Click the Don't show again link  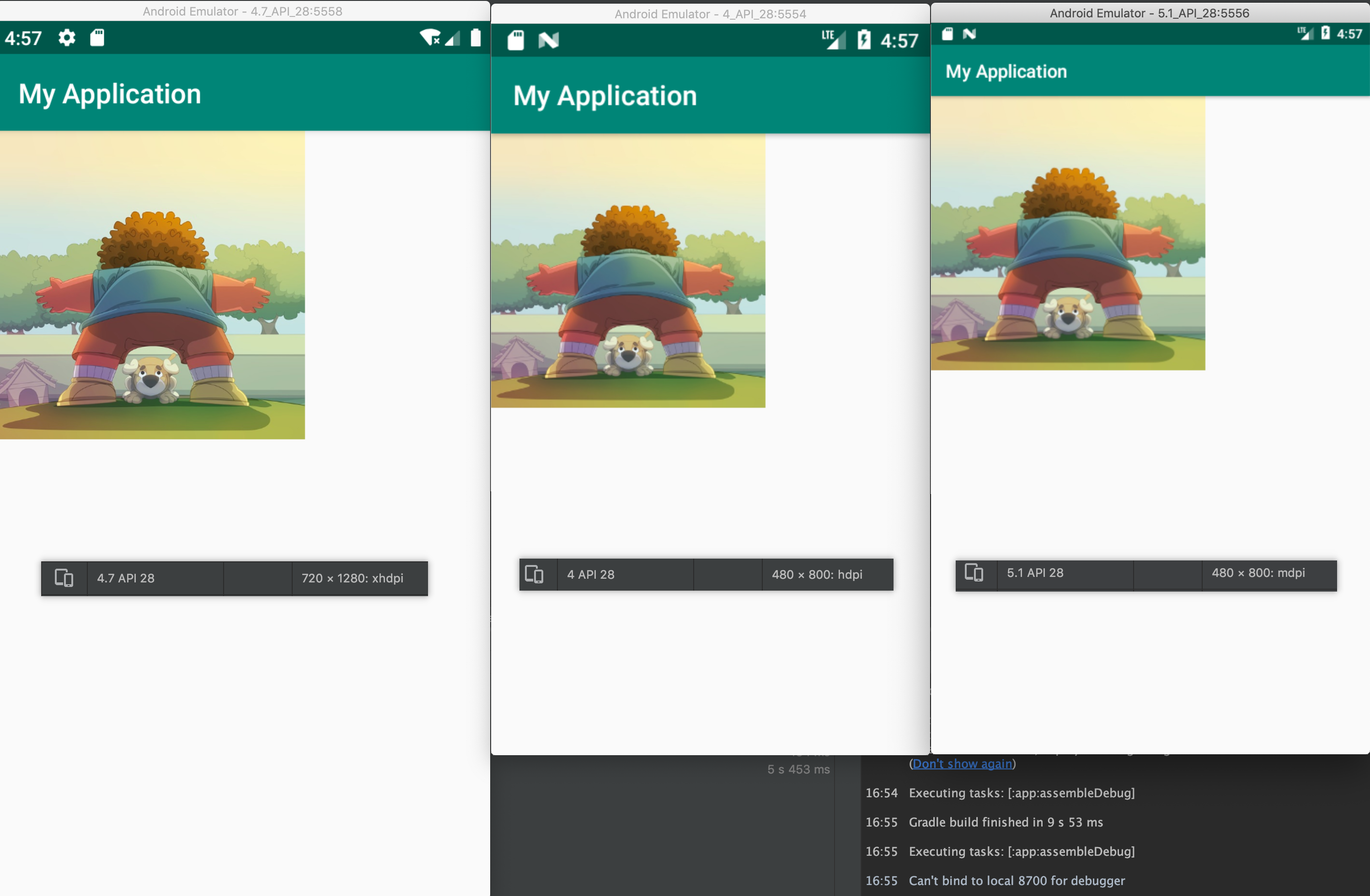point(962,764)
